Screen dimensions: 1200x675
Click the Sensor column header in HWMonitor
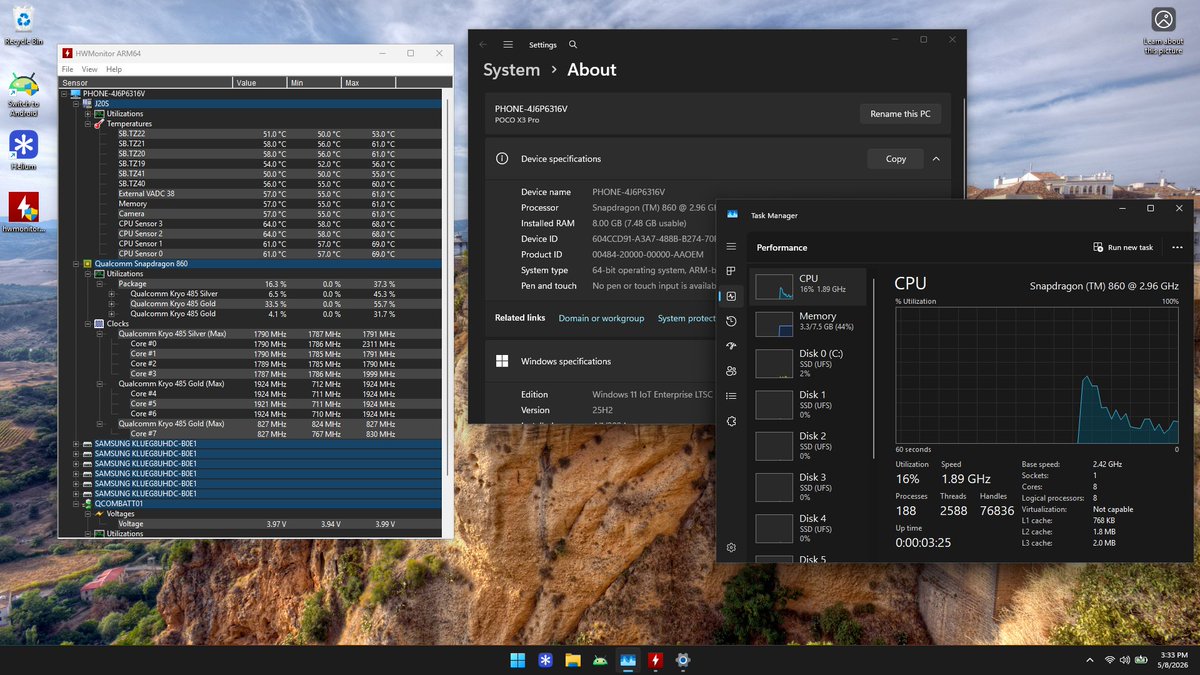pyautogui.click(x=145, y=83)
